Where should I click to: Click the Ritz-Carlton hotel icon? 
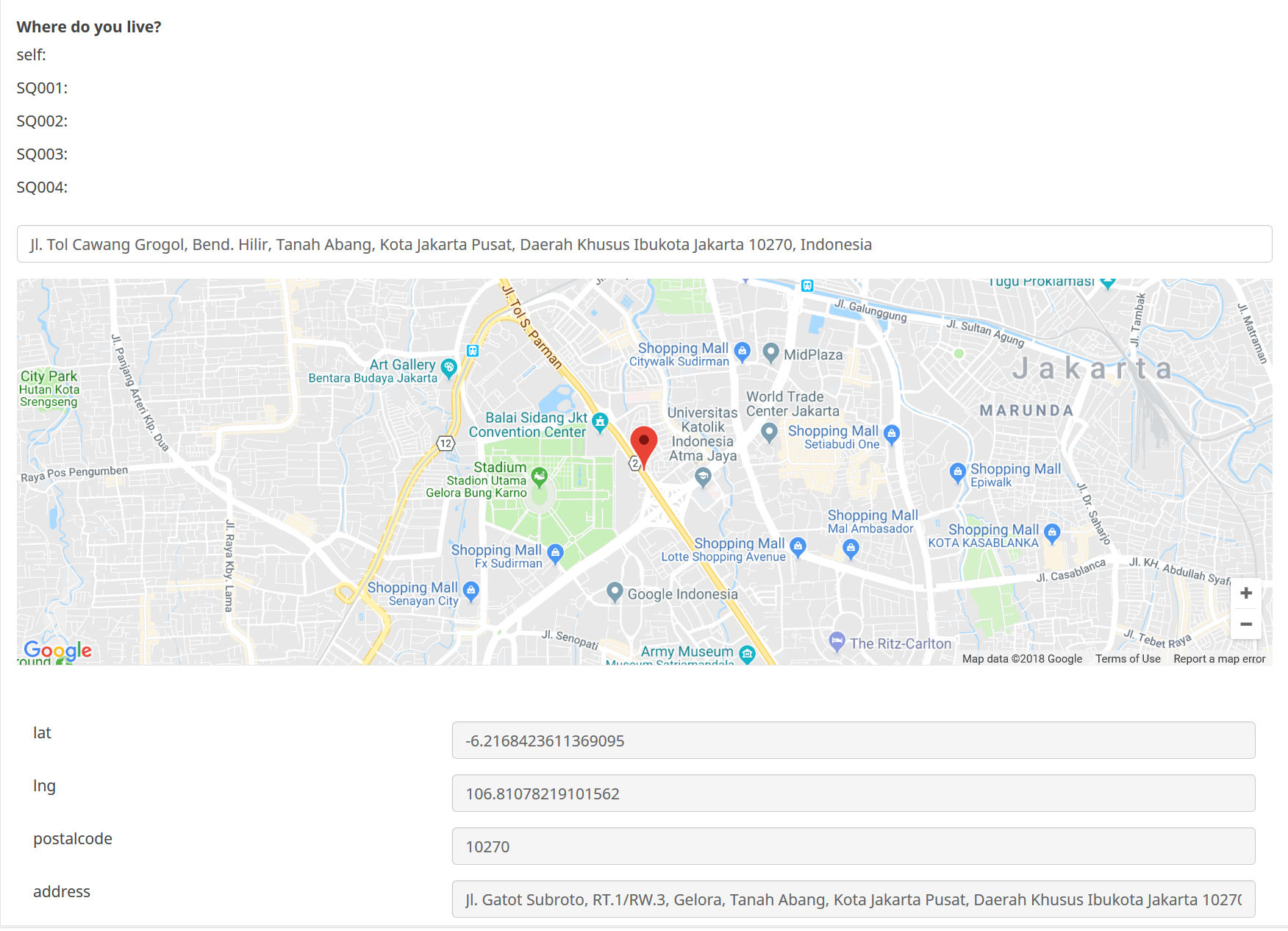pos(837,641)
